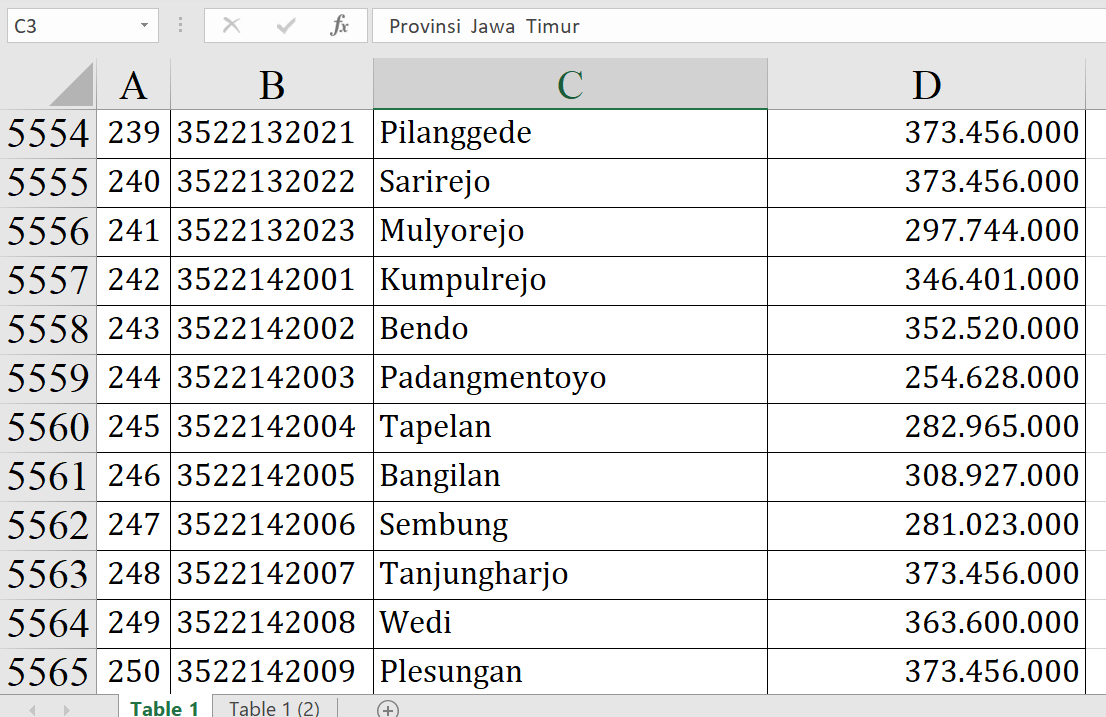Select the cell containing Padangmentoyo
1106x717 pixels.
click(570, 378)
